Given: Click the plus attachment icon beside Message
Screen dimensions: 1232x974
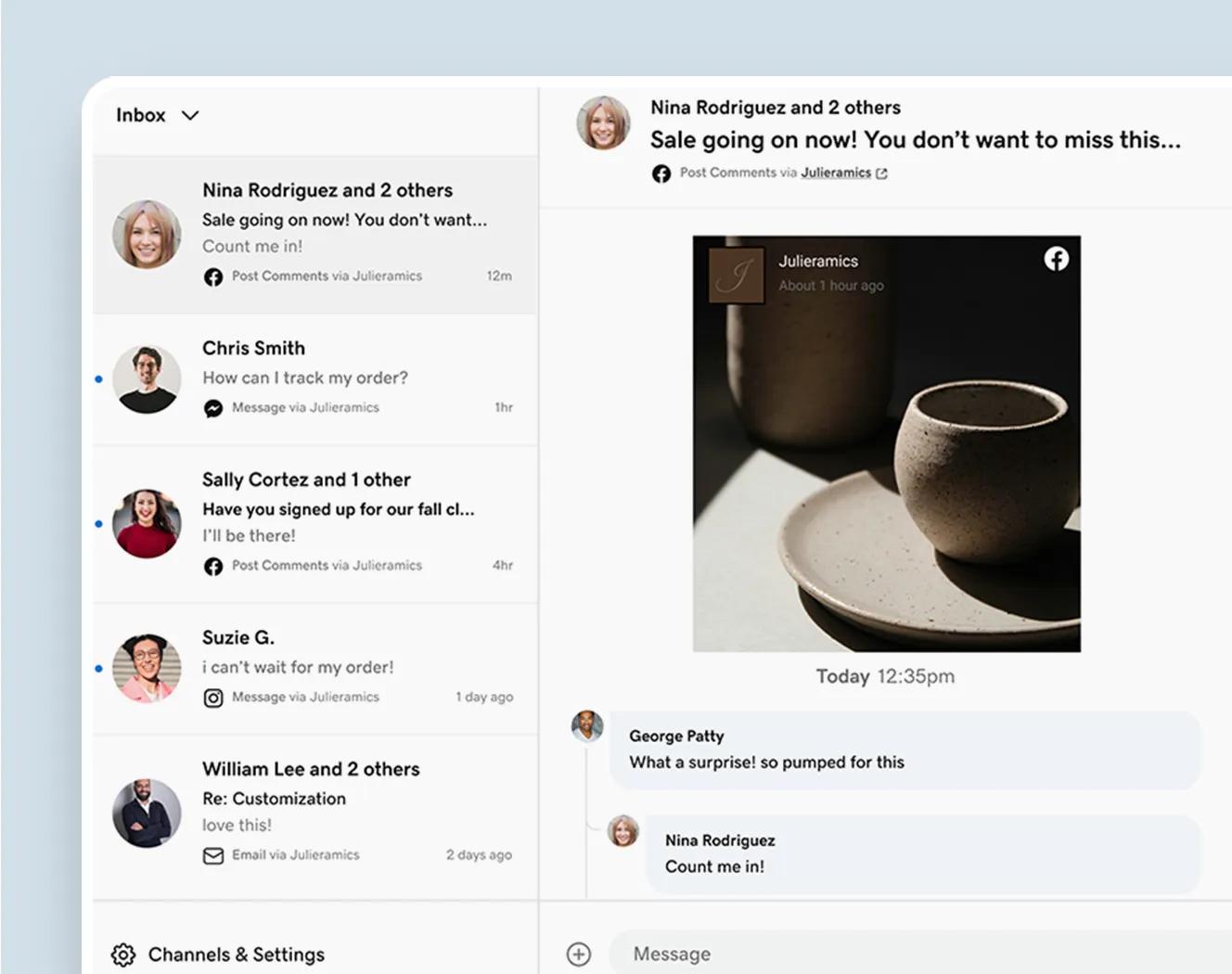Looking at the screenshot, I should pos(579,954).
